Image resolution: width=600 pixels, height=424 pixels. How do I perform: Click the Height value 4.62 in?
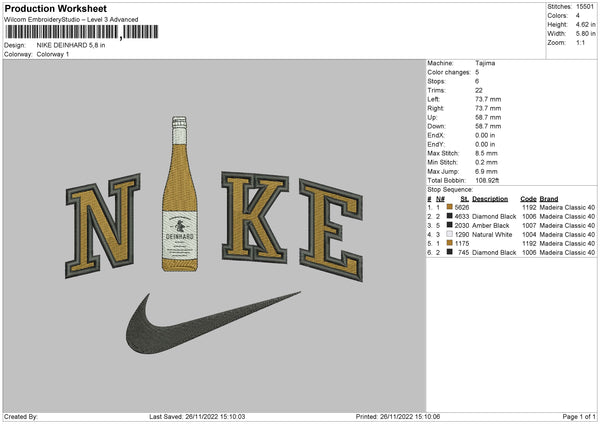click(585, 24)
